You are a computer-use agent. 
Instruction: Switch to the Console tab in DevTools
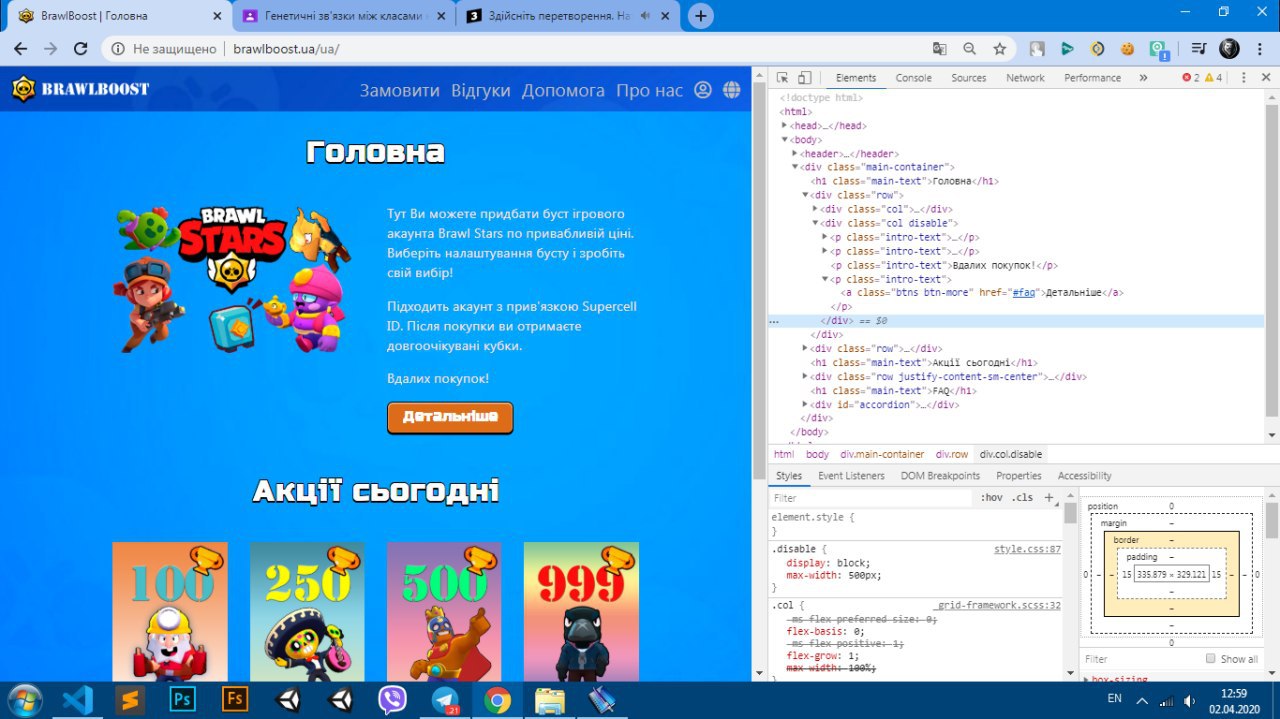(913, 78)
